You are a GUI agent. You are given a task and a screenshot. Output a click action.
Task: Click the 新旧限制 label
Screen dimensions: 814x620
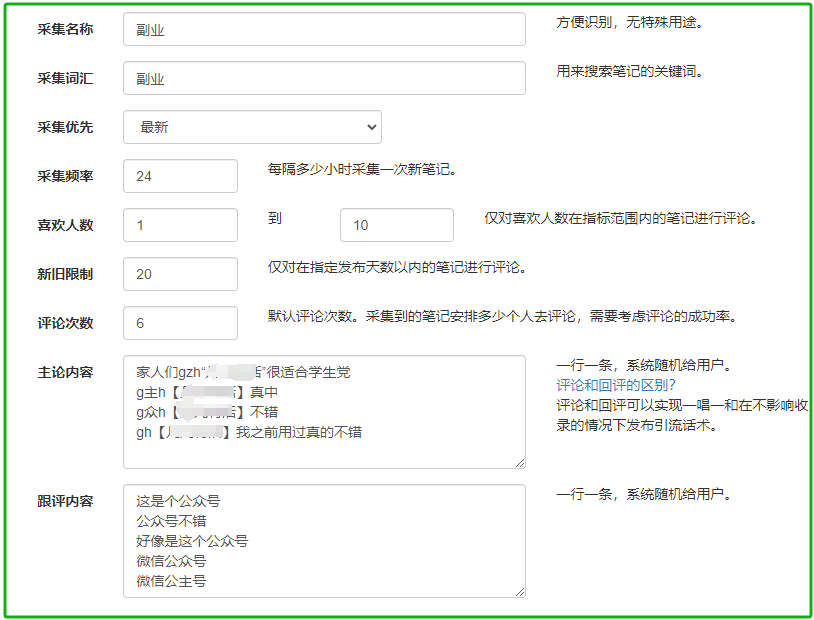[65, 274]
